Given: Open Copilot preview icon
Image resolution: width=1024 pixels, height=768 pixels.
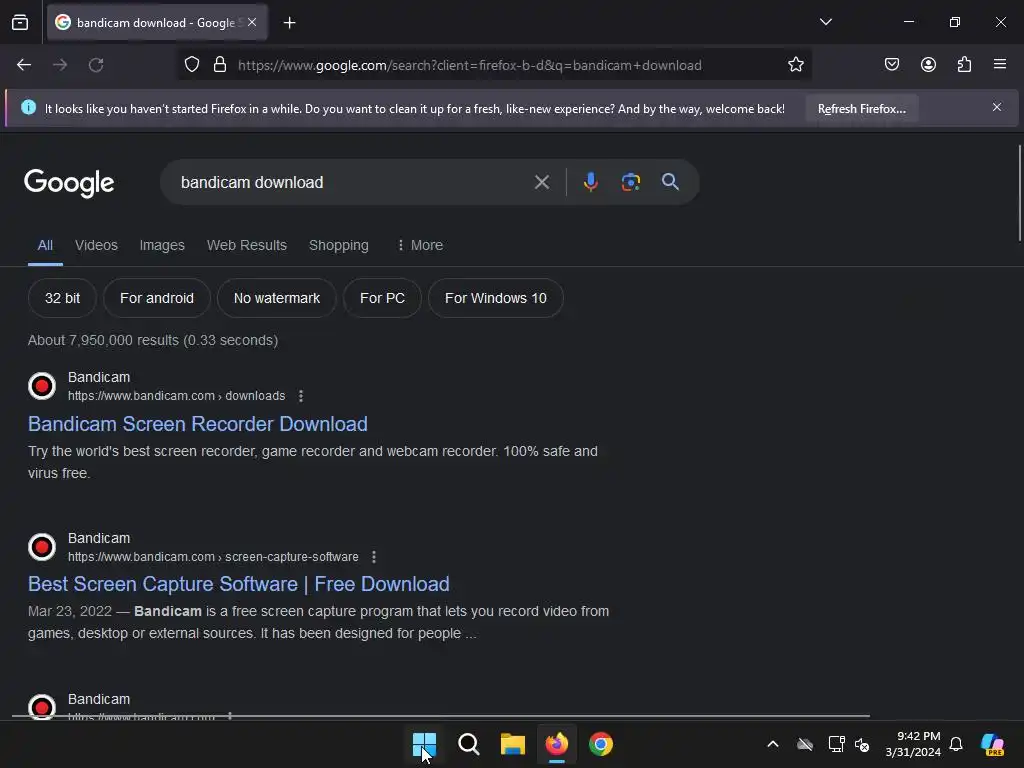Looking at the screenshot, I should 993,744.
